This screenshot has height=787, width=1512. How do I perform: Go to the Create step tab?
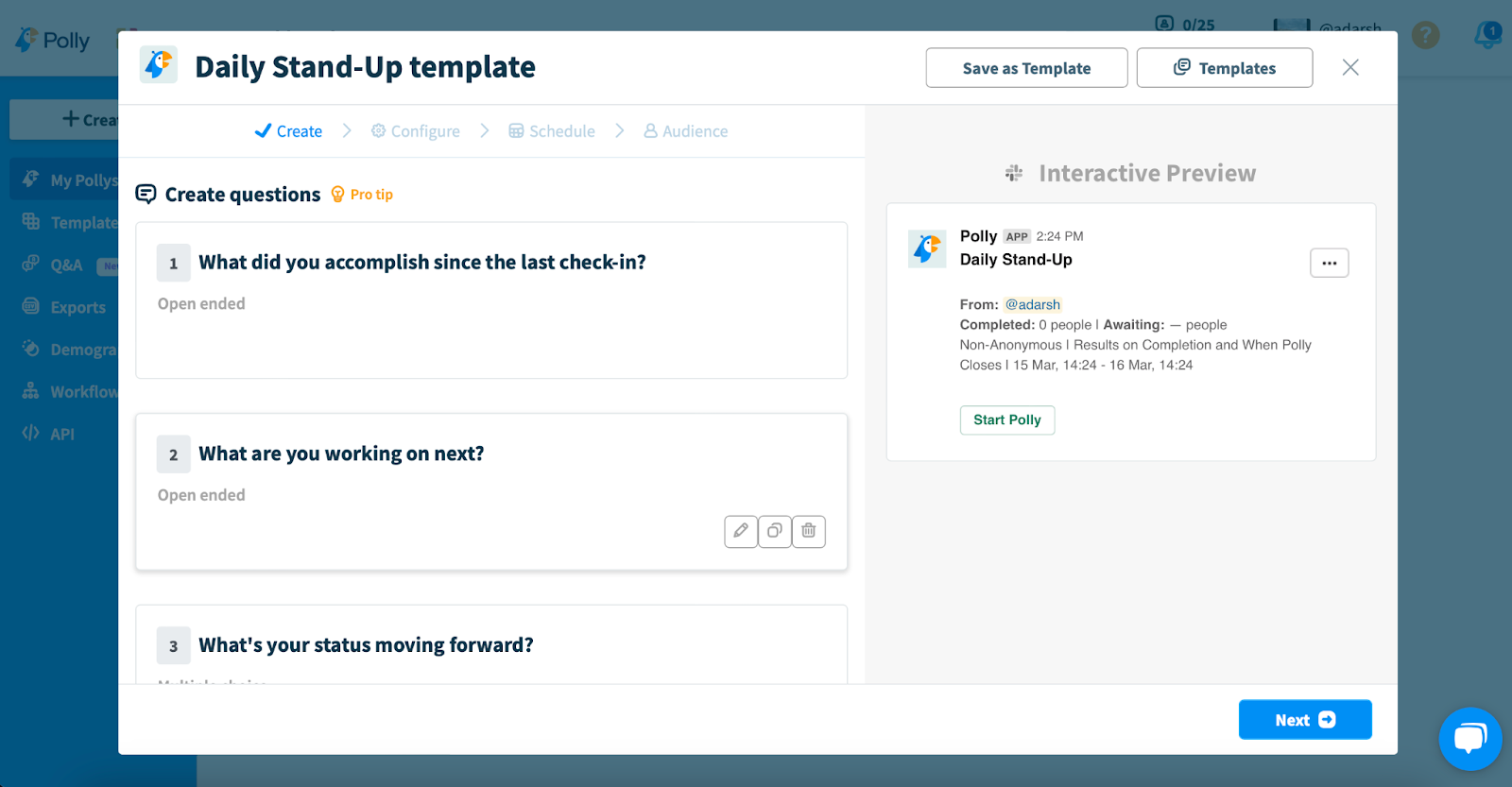(x=288, y=131)
